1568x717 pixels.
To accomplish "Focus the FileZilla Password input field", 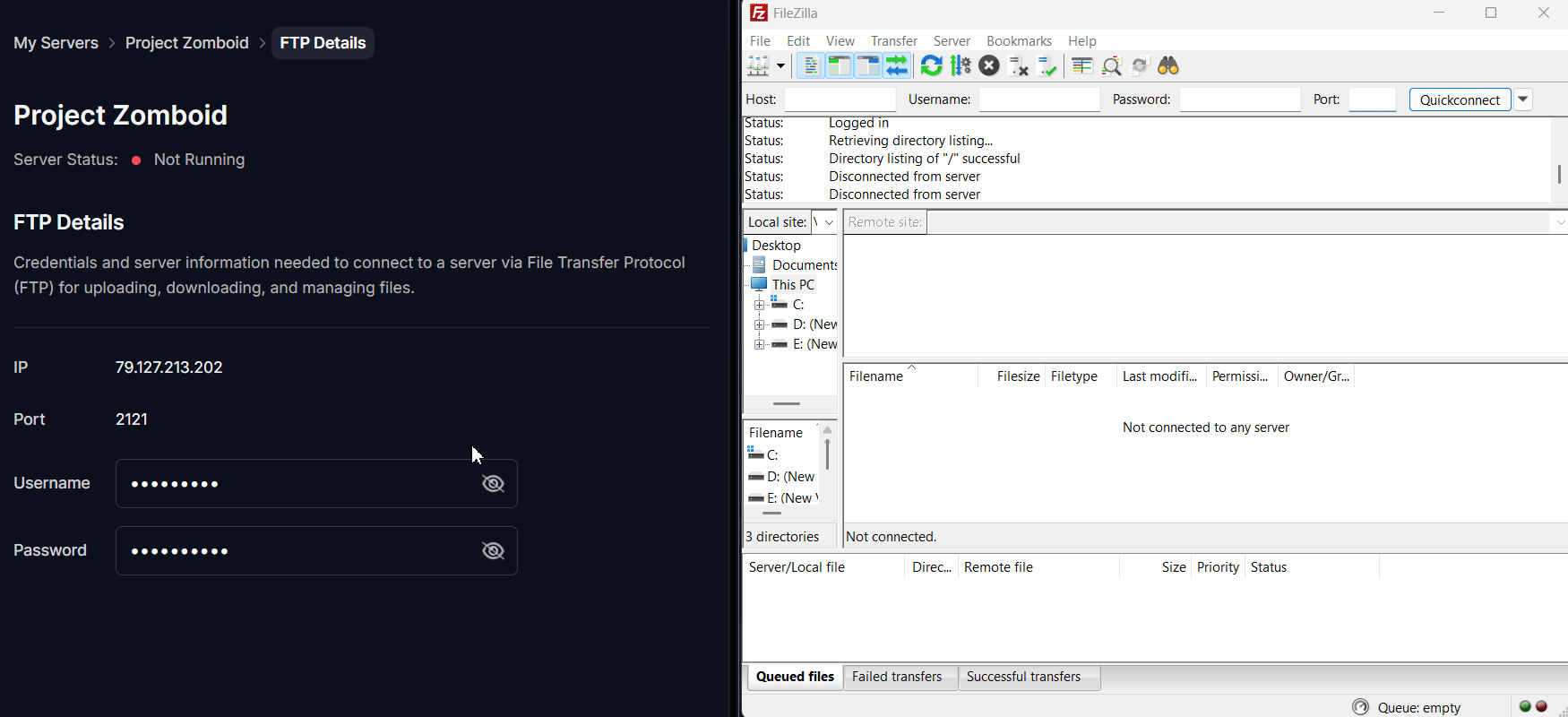I will (x=1240, y=99).
